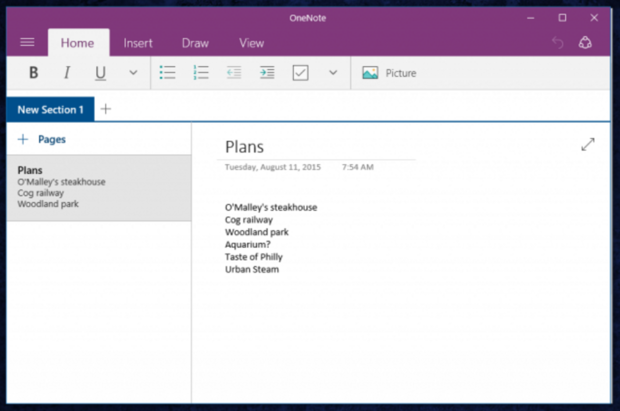Close the OneNote window
This screenshot has width=620, height=411.
coord(594,18)
